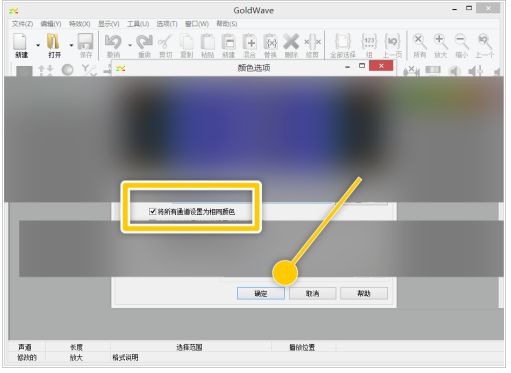Viewport: 511px width, 373px height.
Task: Click the 混合 mix icon
Action: click(249, 42)
